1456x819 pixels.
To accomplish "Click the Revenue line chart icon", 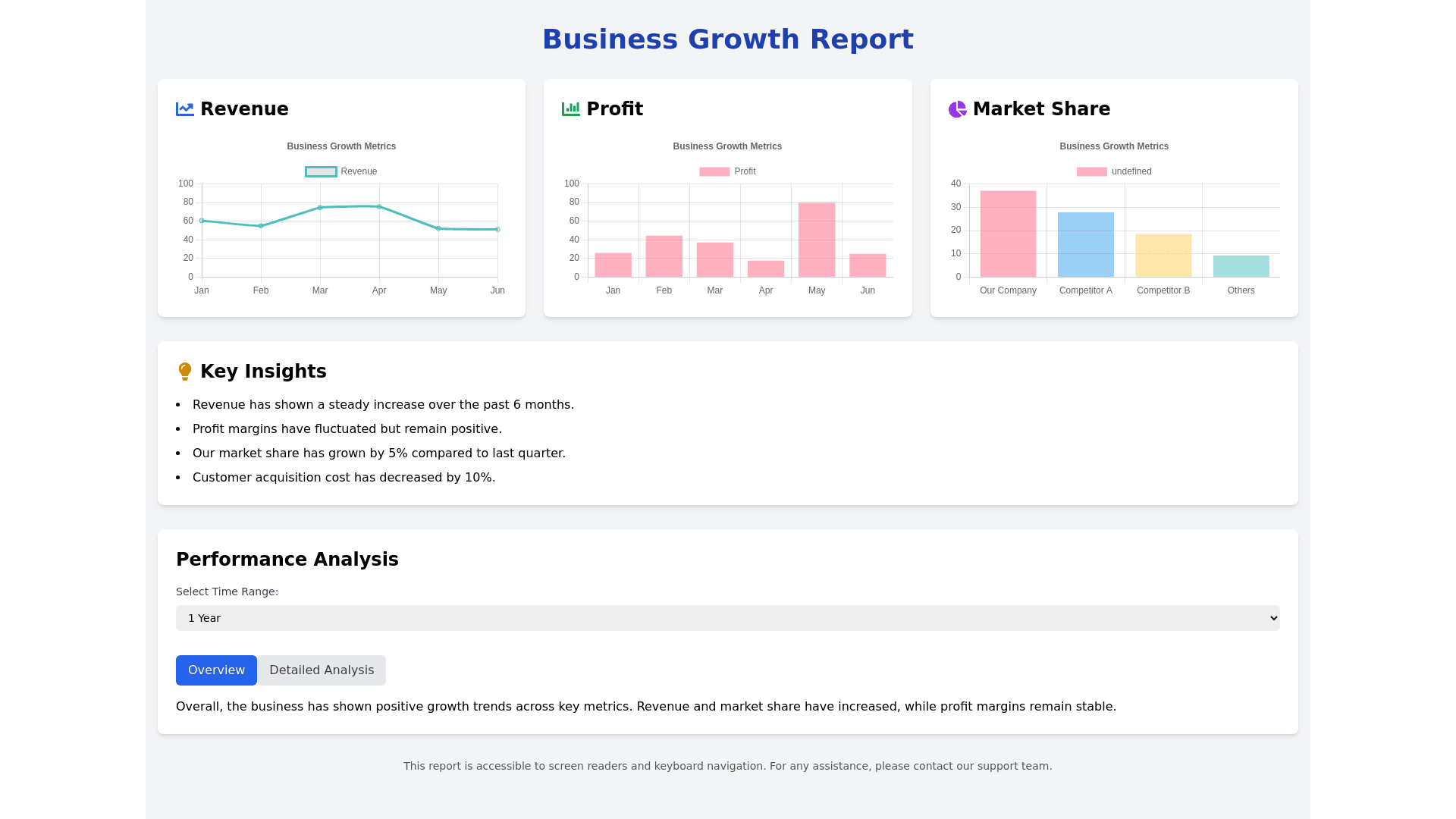I will (x=184, y=109).
